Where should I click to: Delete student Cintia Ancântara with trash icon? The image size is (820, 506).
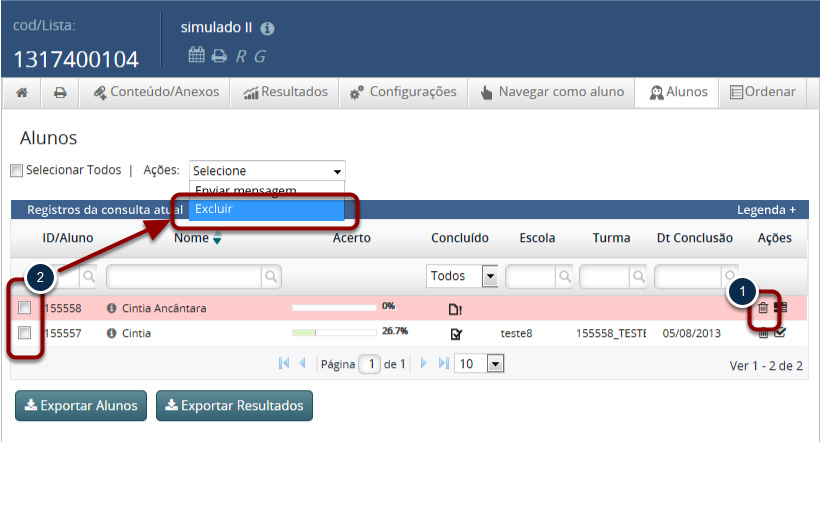(x=763, y=307)
